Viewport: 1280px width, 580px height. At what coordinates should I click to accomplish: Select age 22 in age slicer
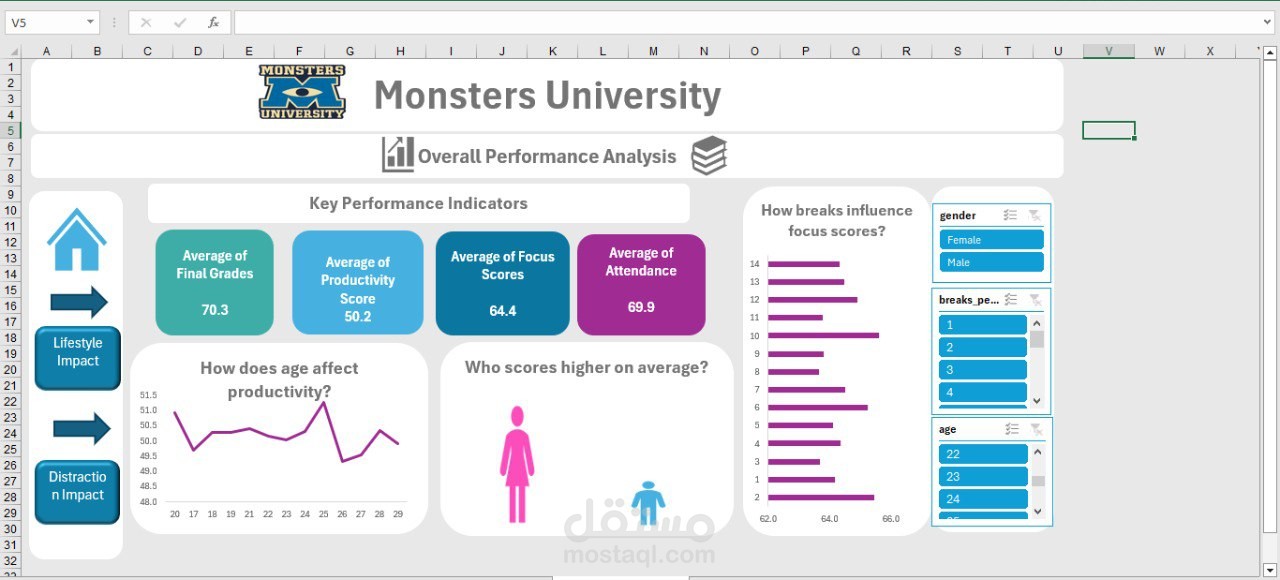point(984,454)
